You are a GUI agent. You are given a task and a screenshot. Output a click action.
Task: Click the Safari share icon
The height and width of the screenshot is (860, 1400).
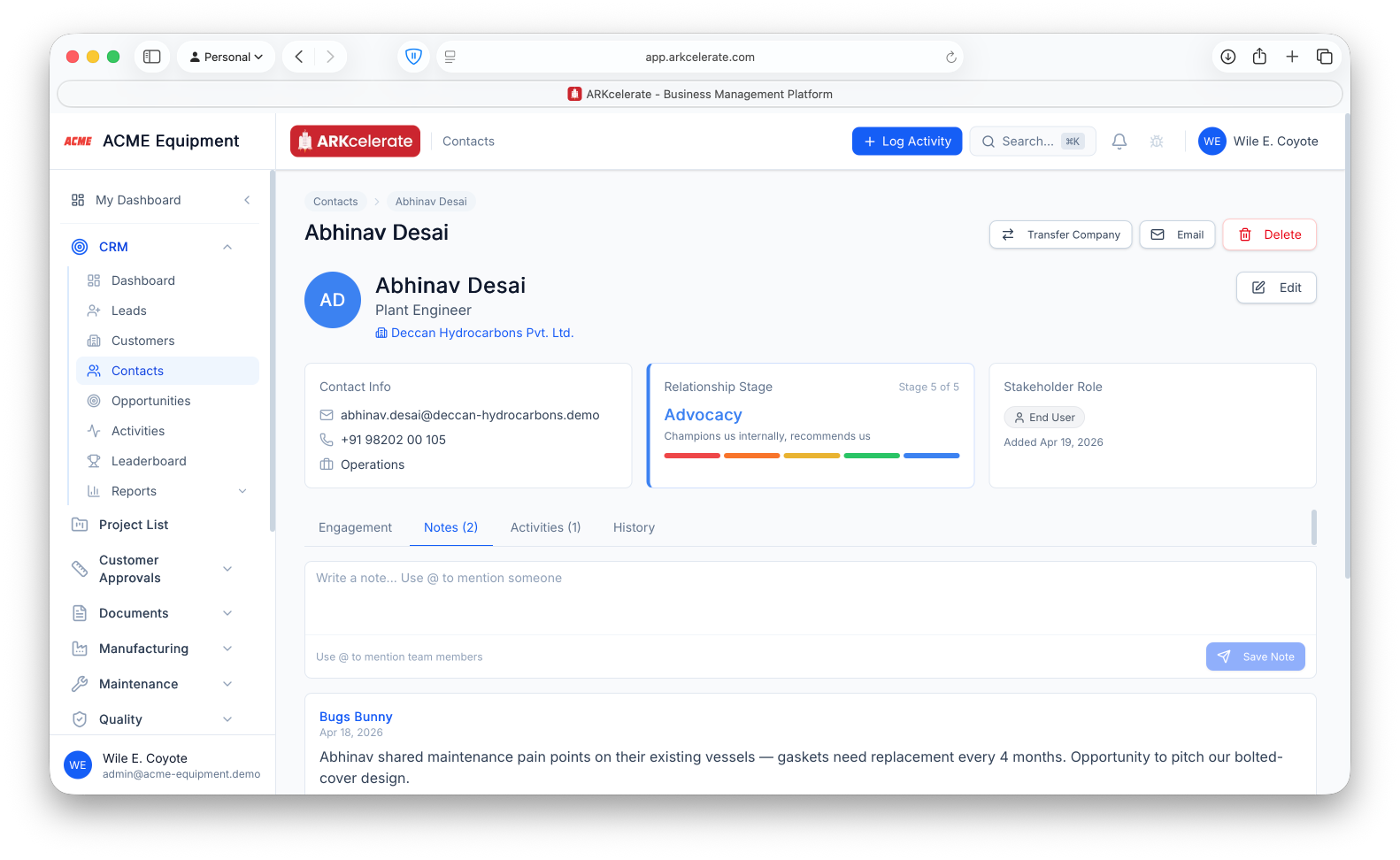coord(1259,57)
